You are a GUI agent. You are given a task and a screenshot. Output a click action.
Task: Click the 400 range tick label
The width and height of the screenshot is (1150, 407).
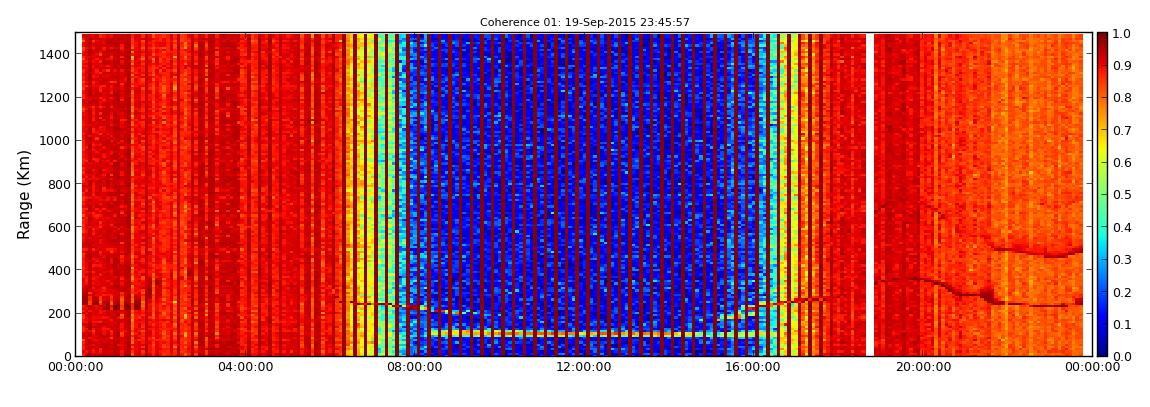59,271
